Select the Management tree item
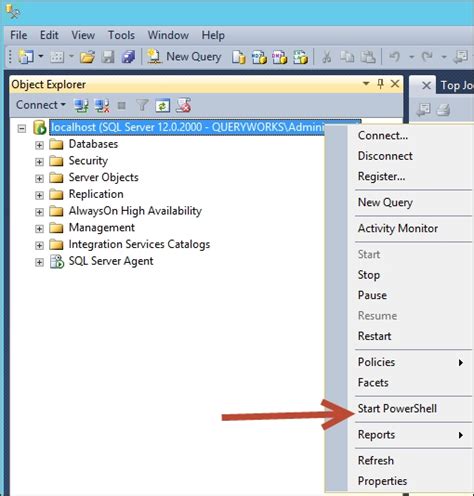 pyautogui.click(x=102, y=228)
